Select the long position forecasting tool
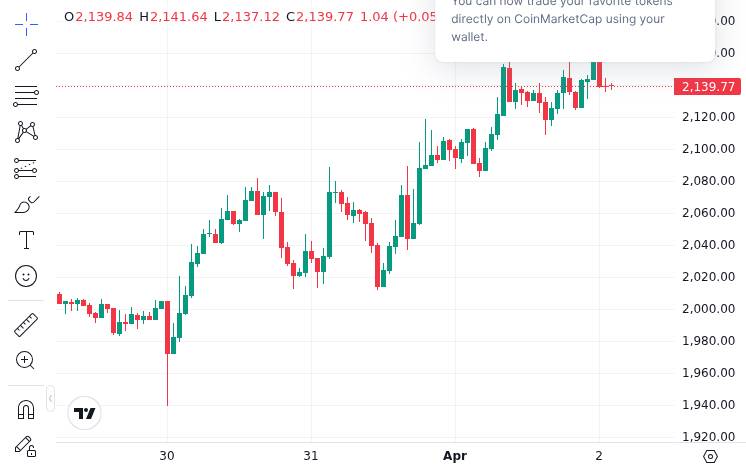 coord(26,168)
